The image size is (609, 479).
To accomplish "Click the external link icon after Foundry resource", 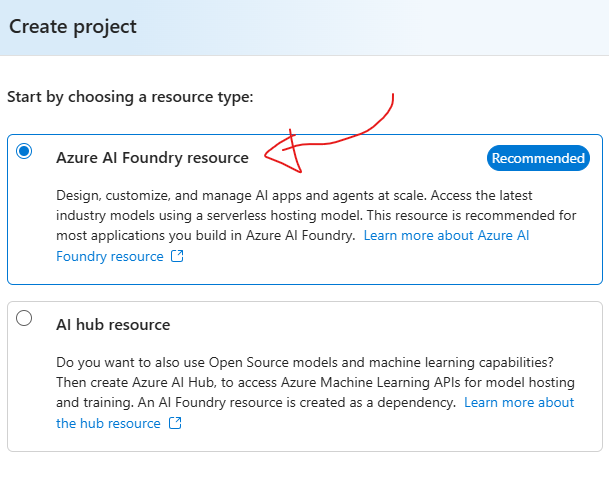I will click(x=177, y=256).
